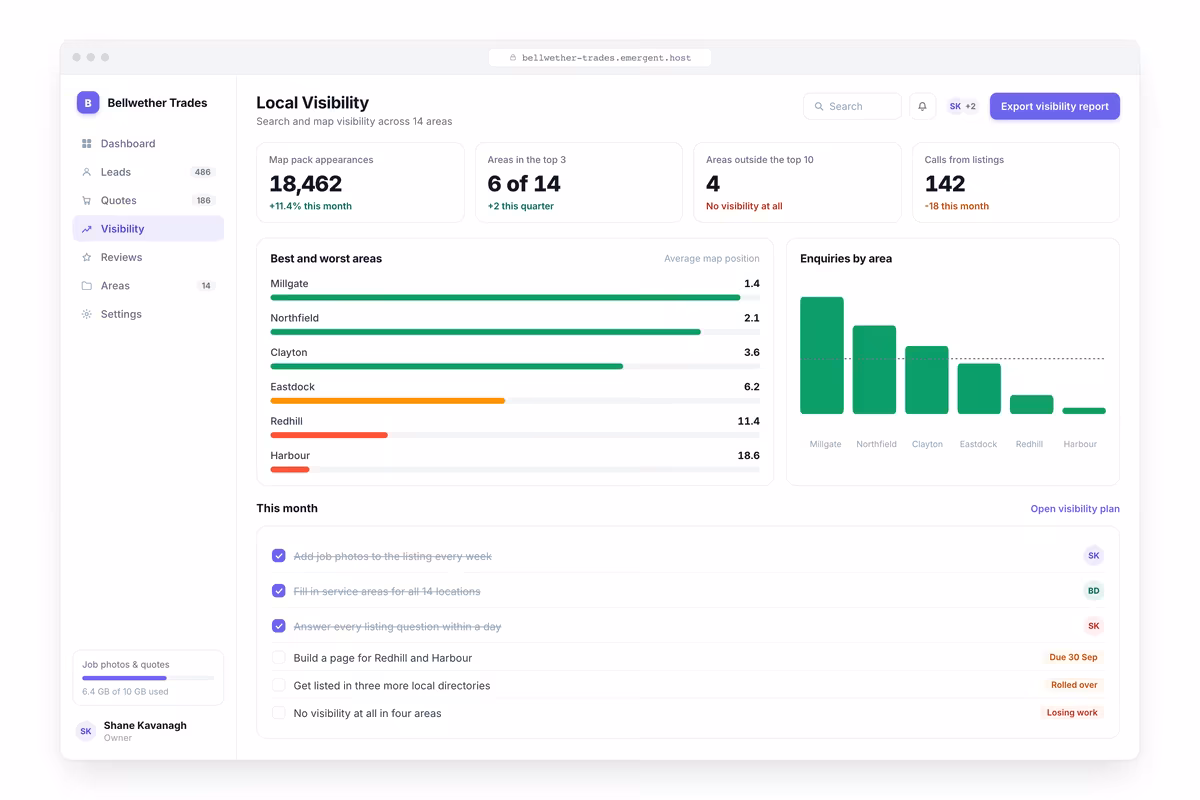
Task: Click 'Average map position' label
Action: 712,259
